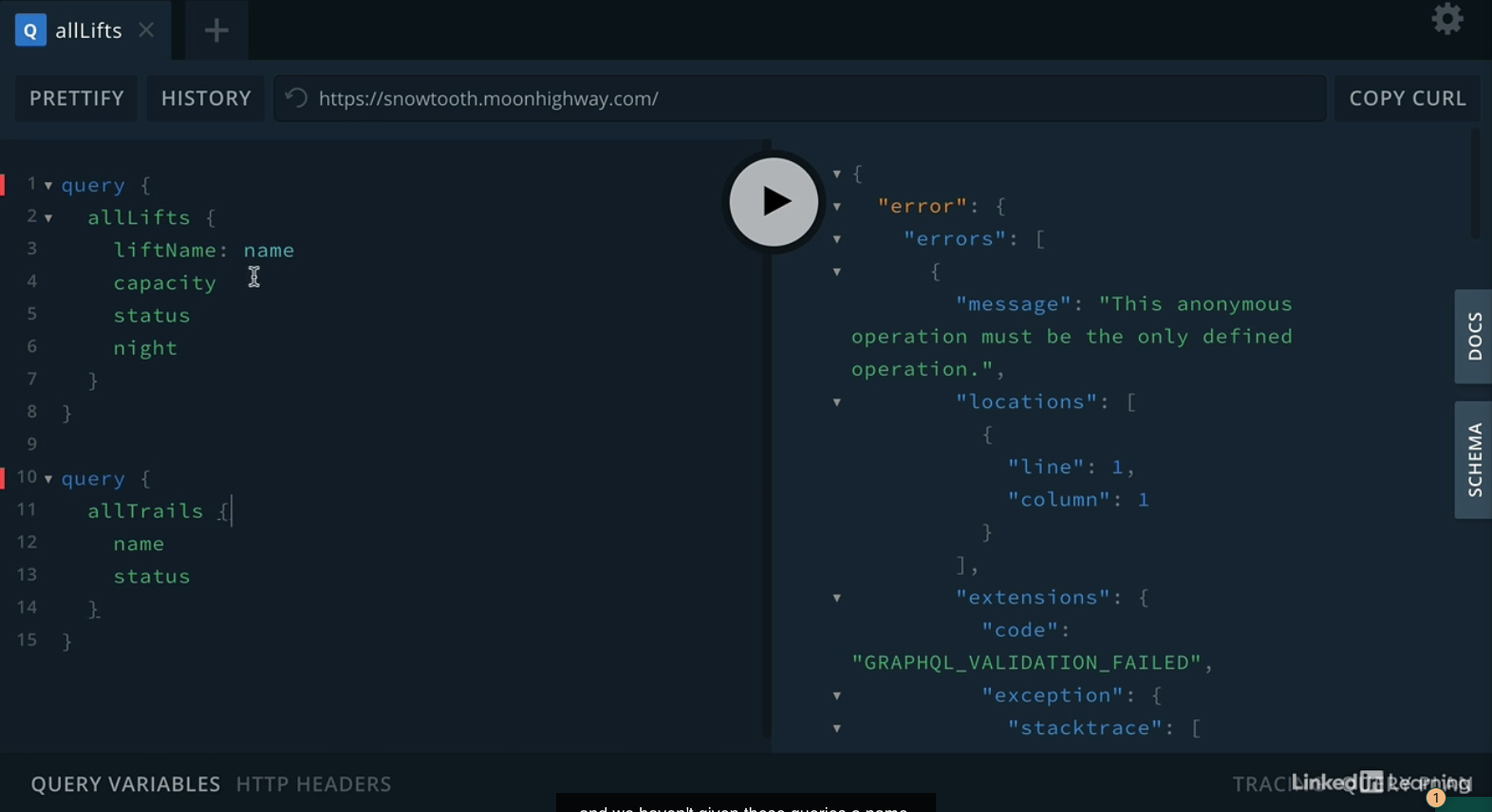
Task: Open the SCHEMA side tab
Action: click(1474, 460)
